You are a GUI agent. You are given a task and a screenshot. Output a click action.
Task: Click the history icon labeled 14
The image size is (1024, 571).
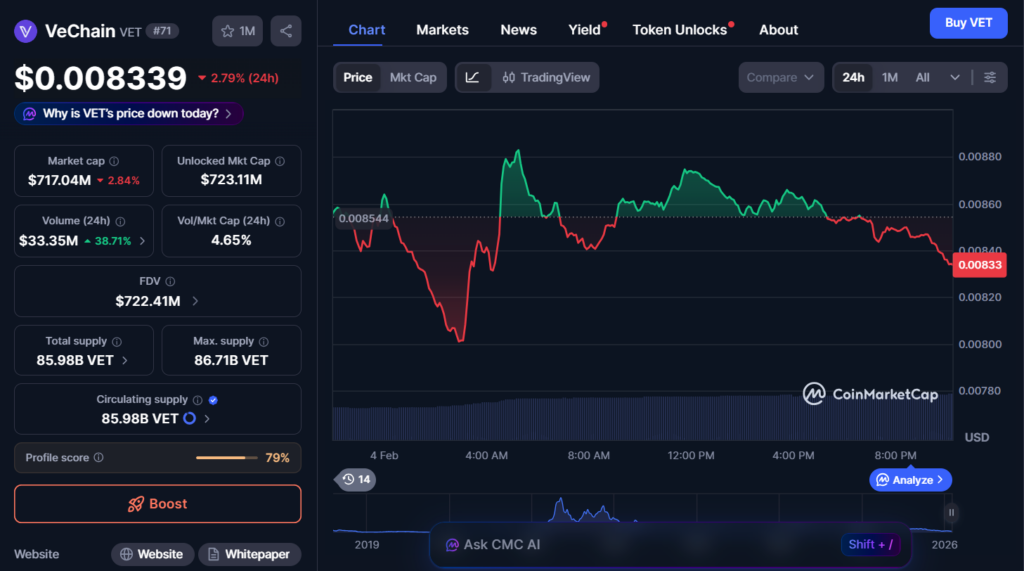pos(356,480)
